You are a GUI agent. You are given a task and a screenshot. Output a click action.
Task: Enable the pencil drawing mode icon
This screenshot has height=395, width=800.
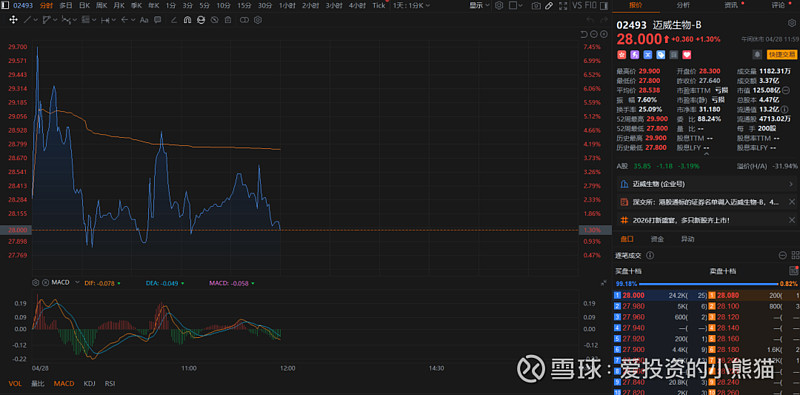point(549,6)
